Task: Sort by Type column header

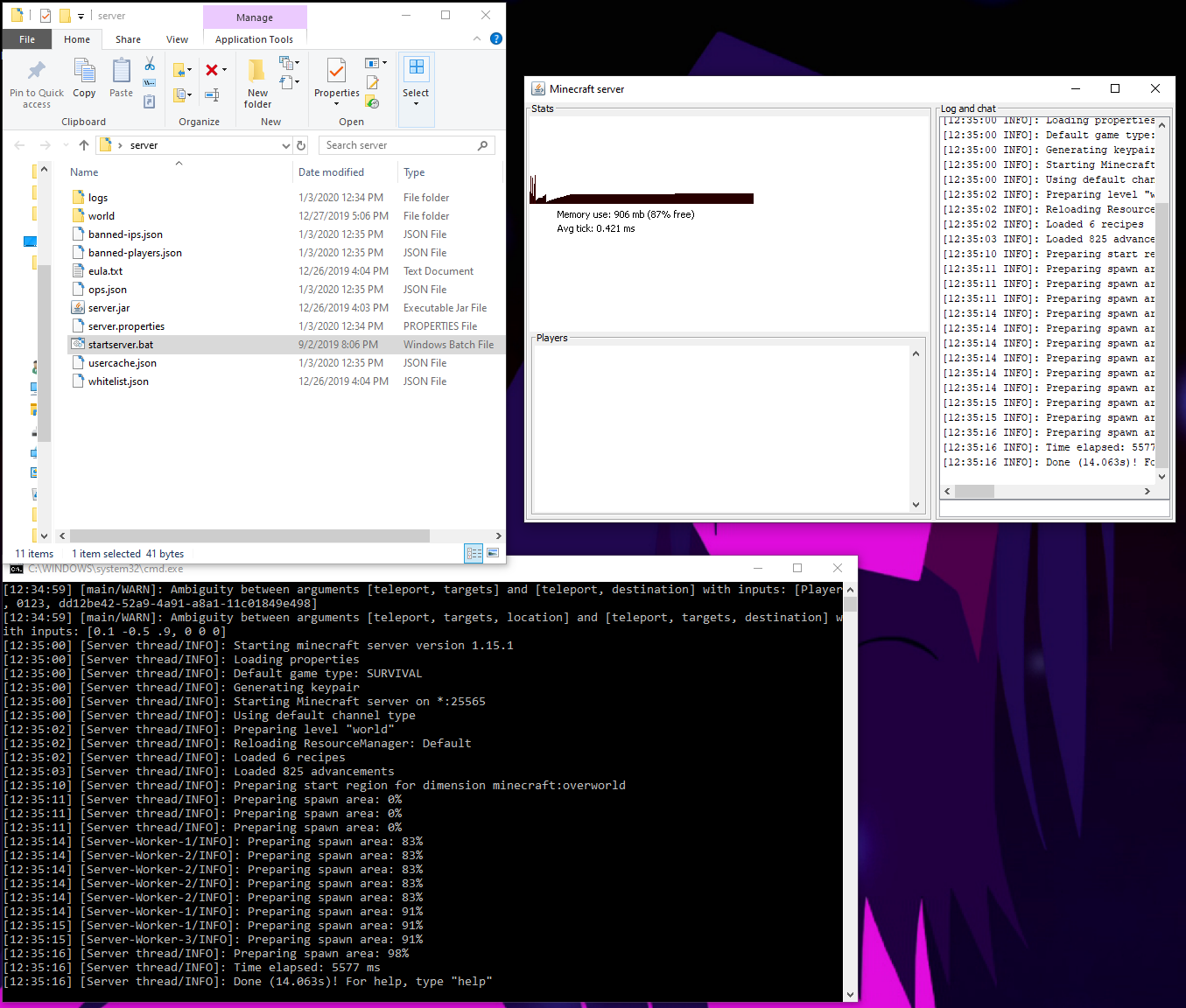Action: [451, 172]
